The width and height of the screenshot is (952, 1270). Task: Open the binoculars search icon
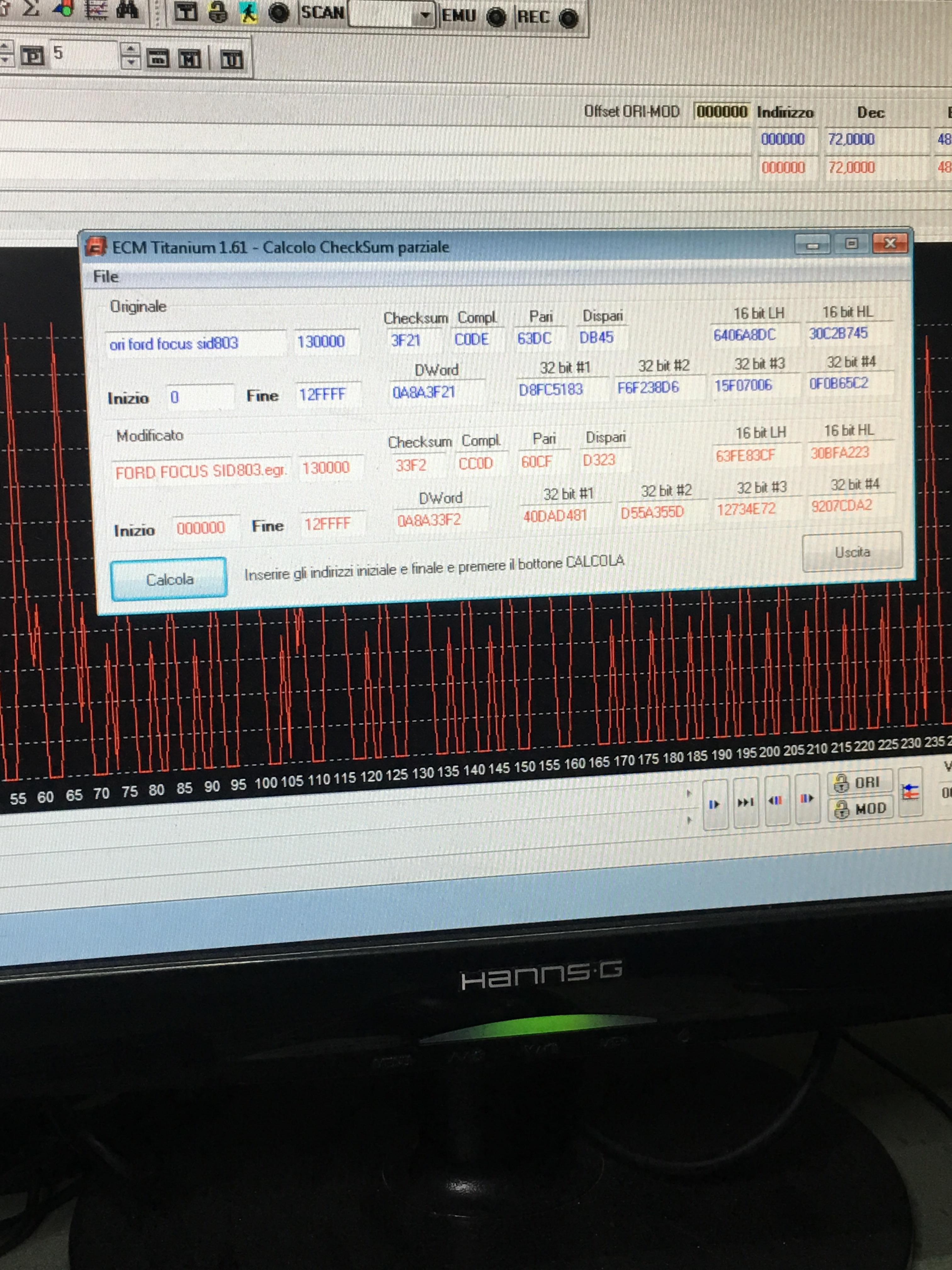pos(127,10)
